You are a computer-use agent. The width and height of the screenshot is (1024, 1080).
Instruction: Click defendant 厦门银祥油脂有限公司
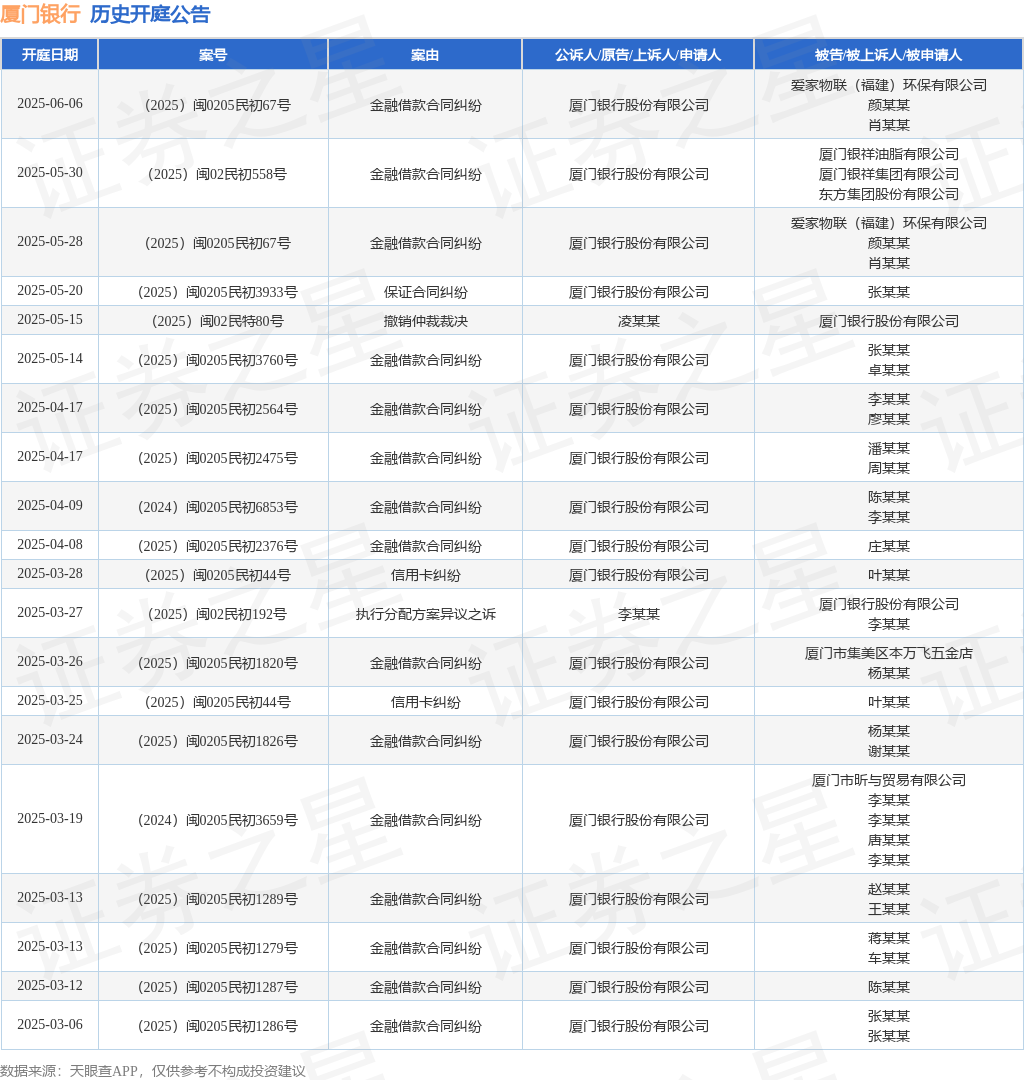(888, 154)
